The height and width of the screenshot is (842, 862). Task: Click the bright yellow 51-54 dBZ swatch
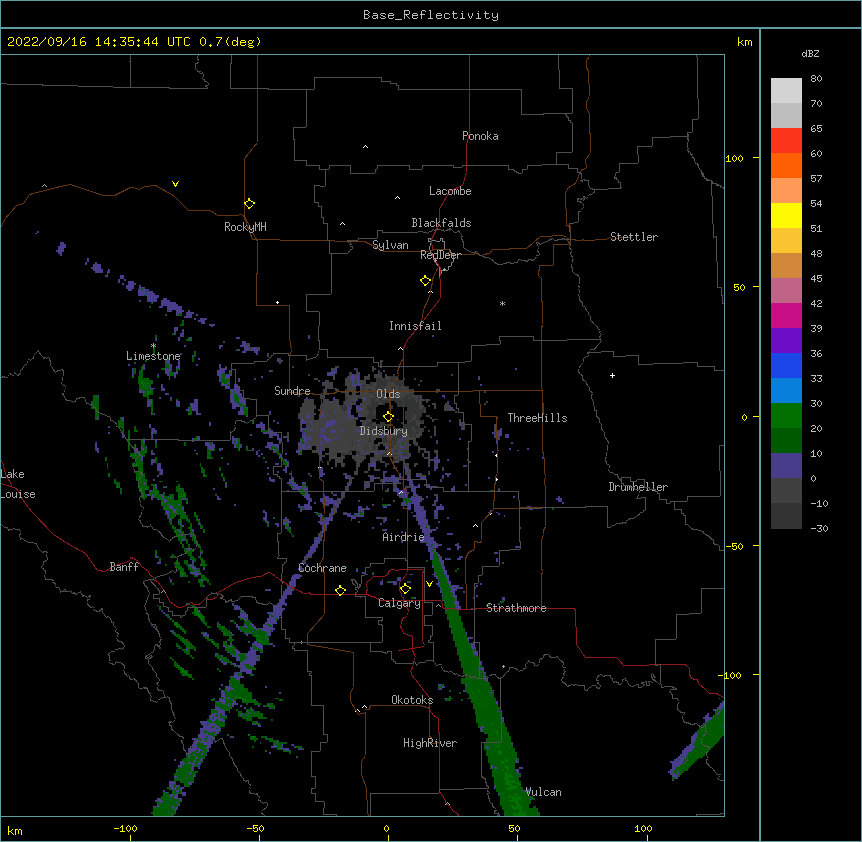coord(786,215)
